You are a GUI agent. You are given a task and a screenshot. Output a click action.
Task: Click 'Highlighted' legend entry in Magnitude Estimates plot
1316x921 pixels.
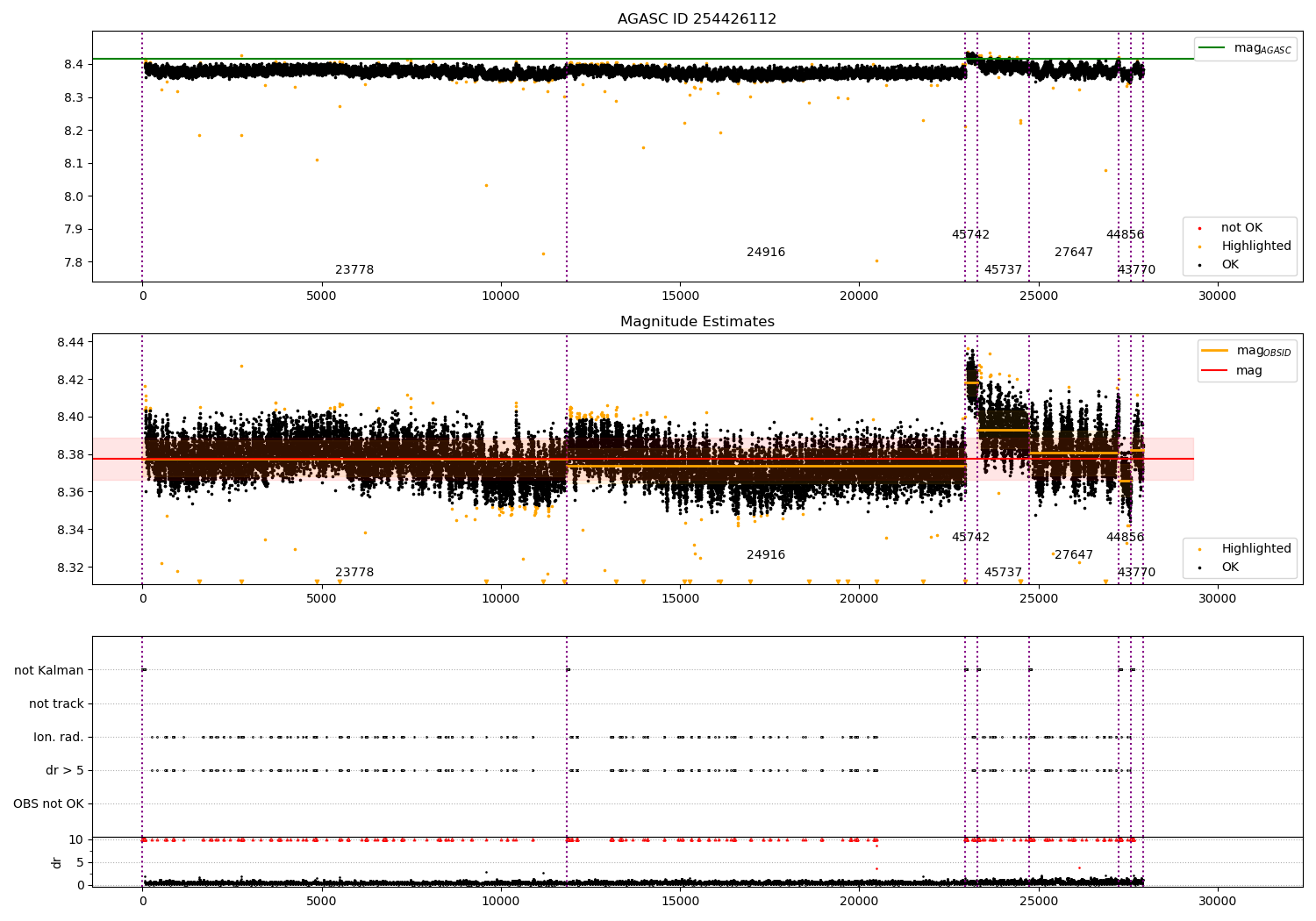[1255, 549]
